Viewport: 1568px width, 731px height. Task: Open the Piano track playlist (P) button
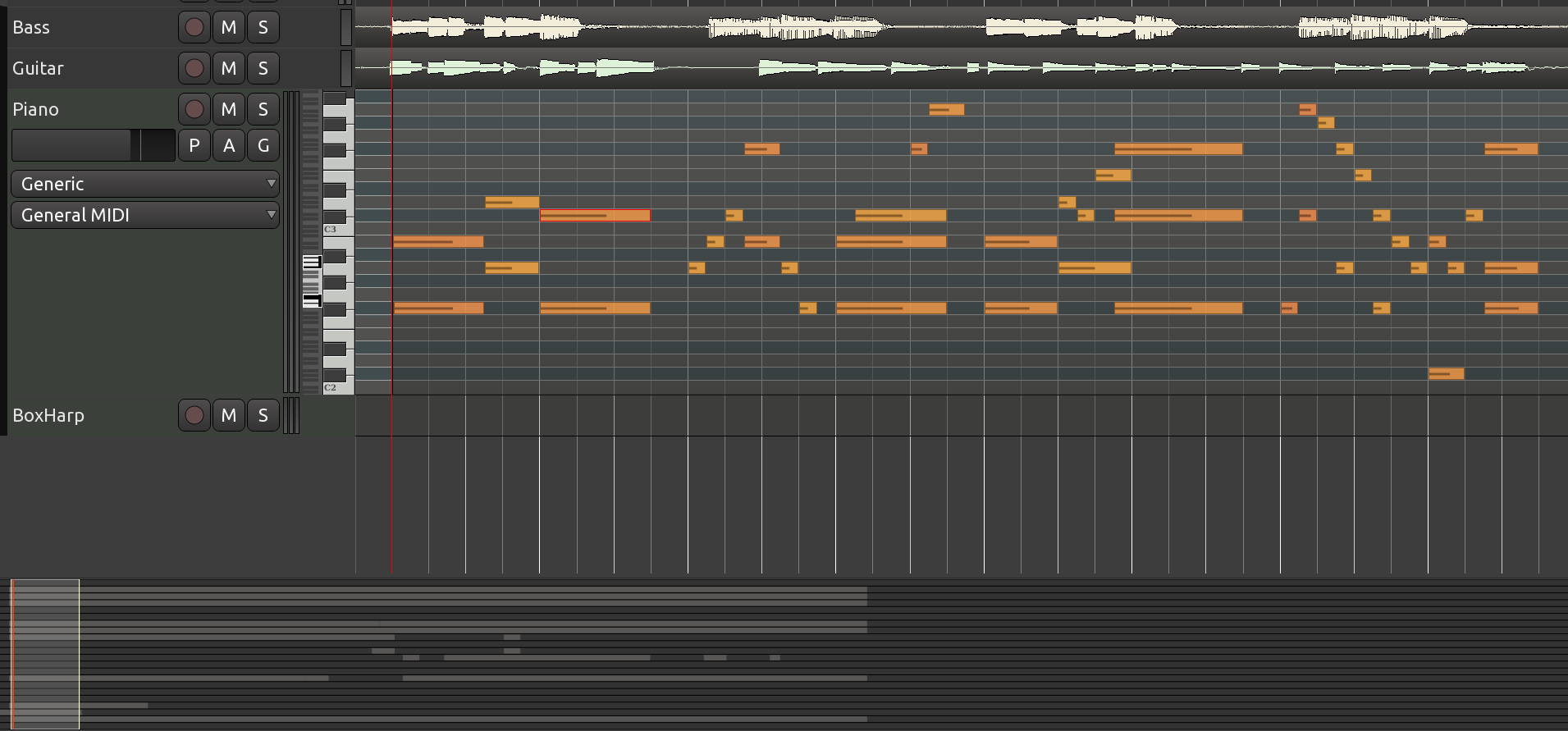coord(194,145)
